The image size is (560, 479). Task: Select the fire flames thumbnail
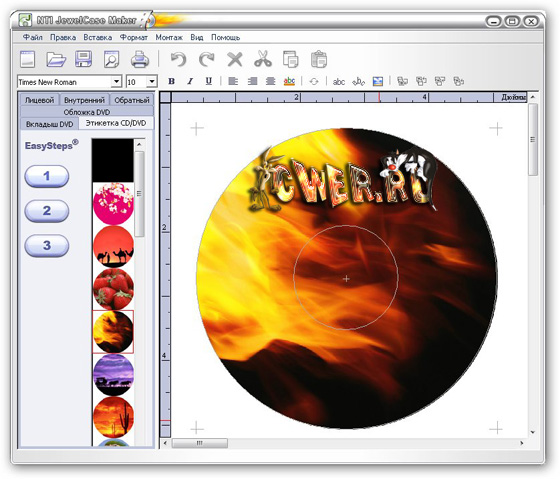tap(113, 332)
